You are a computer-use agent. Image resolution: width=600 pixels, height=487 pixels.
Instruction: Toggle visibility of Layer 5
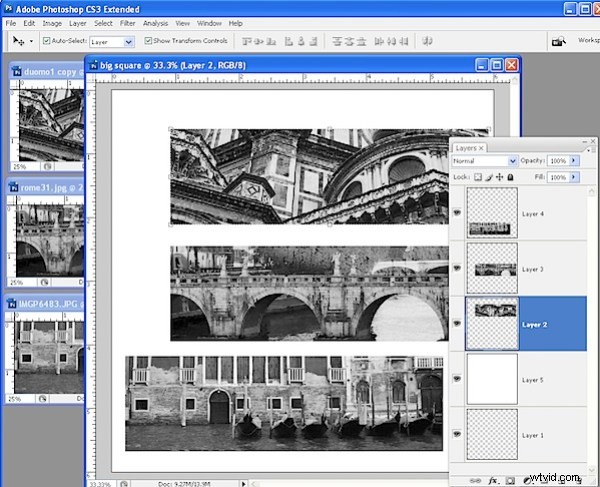click(459, 379)
